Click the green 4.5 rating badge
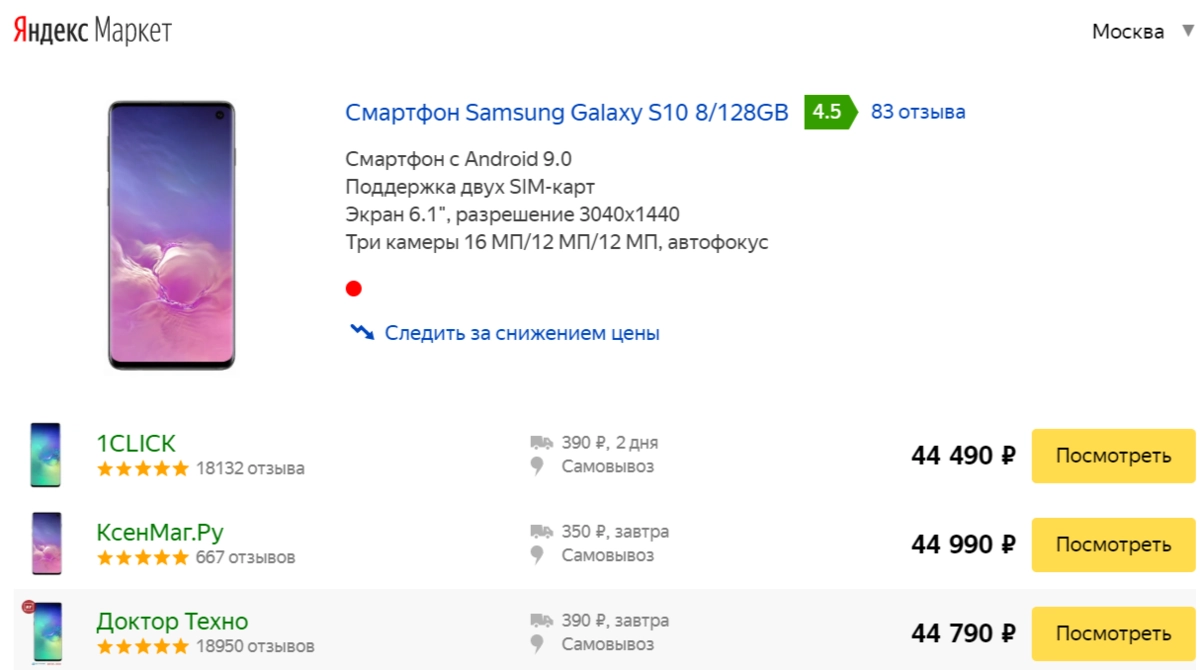Viewport: 1200px width, 670px height. (829, 112)
